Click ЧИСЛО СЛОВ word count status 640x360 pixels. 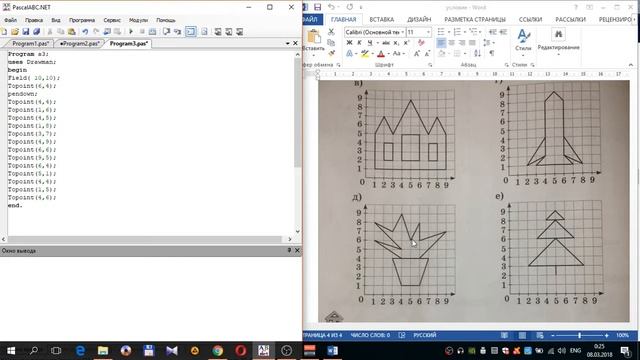pos(370,335)
